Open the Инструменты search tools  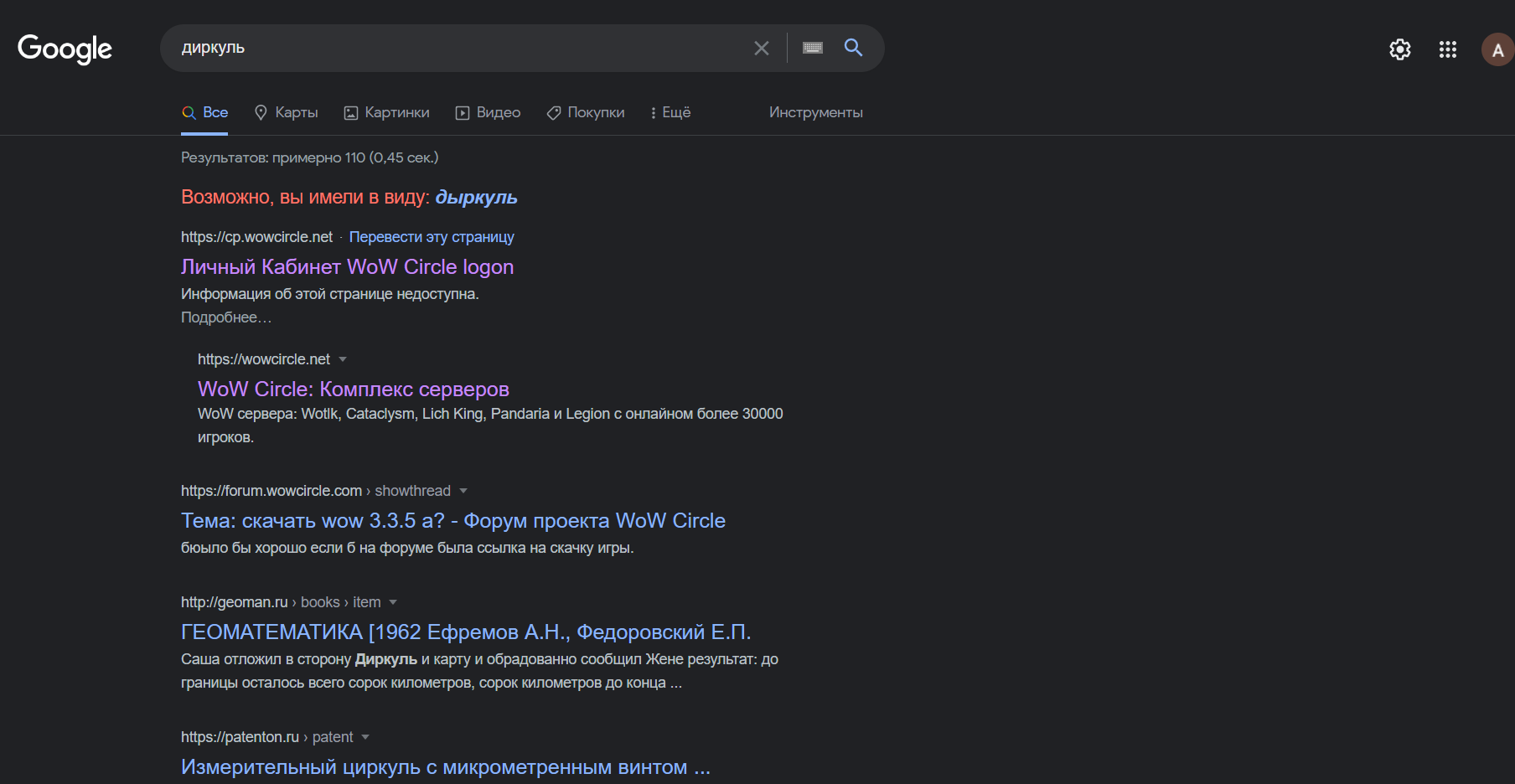[x=816, y=112]
